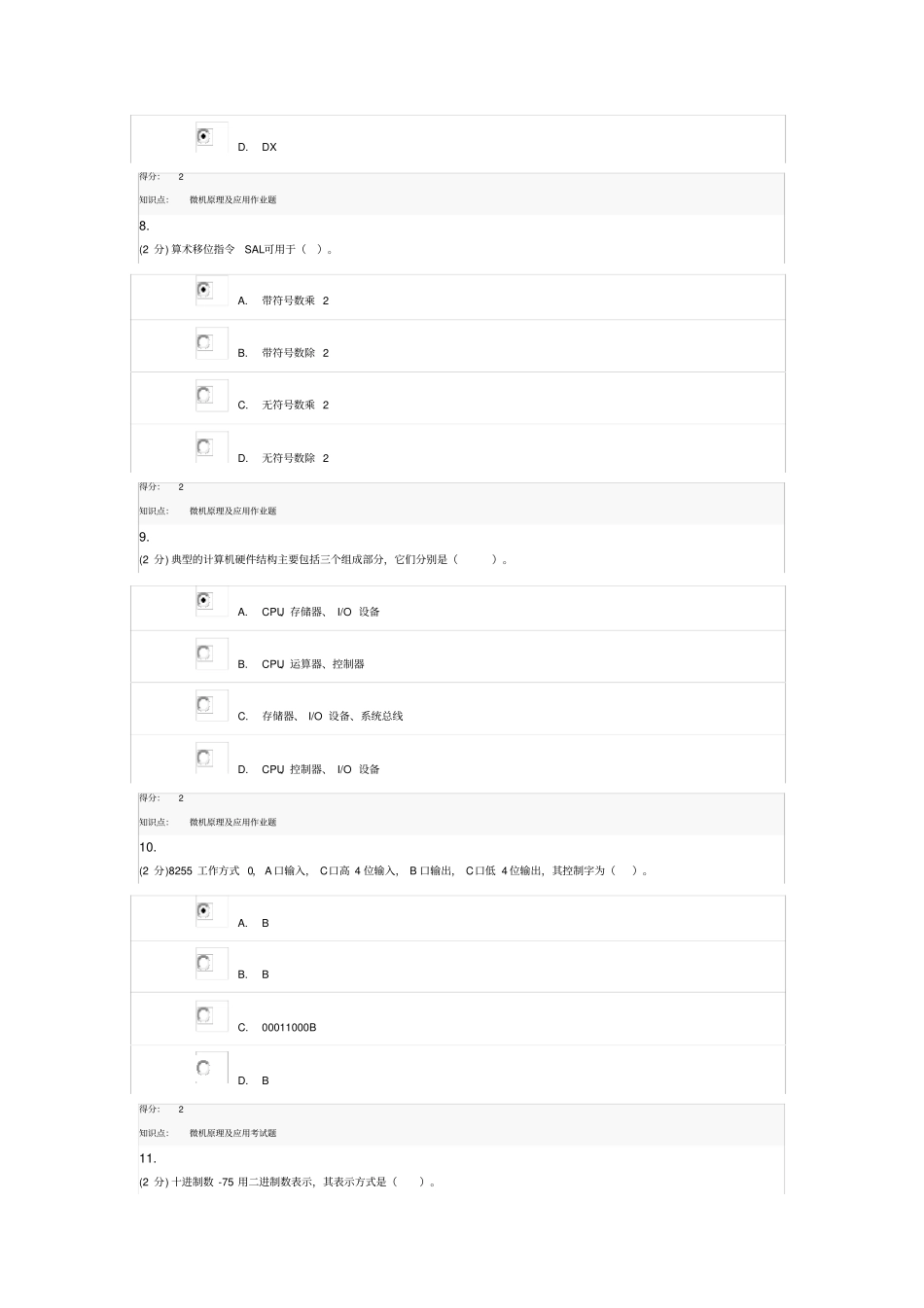
Task: Select question 10 option A radio button
Action: [203, 911]
